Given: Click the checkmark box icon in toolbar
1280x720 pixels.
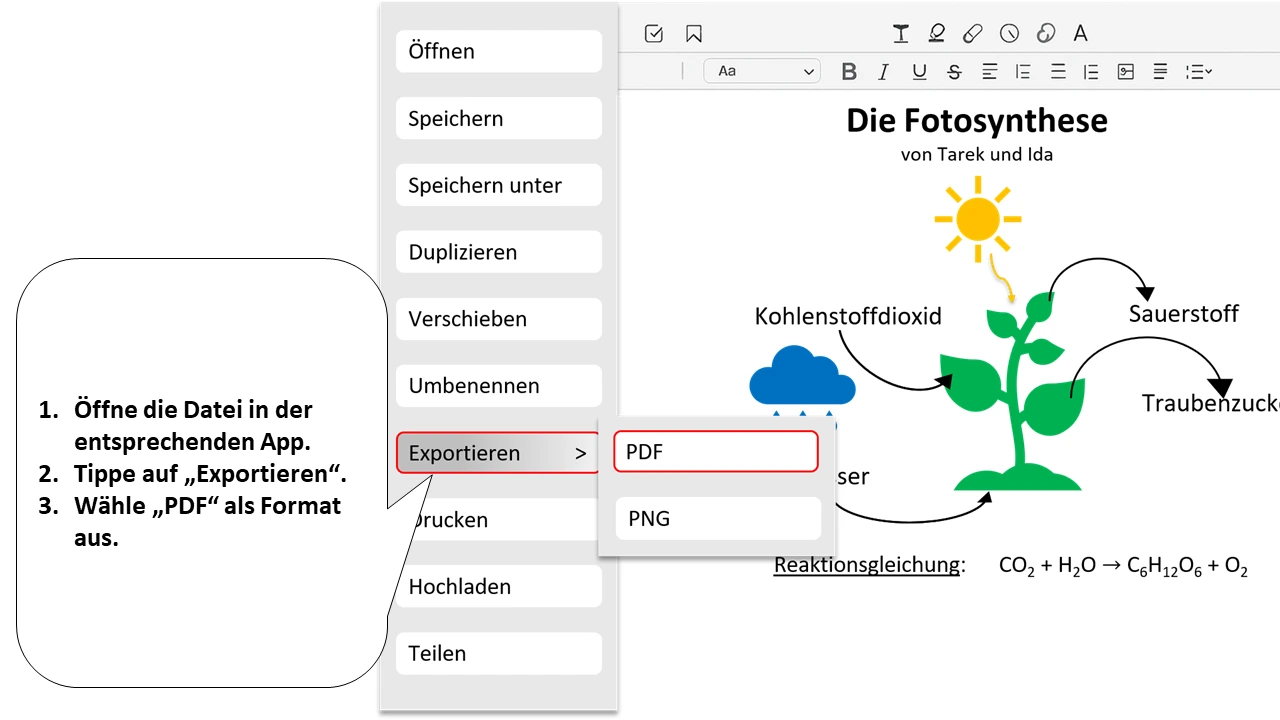Looking at the screenshot, I should coord(654,34).
